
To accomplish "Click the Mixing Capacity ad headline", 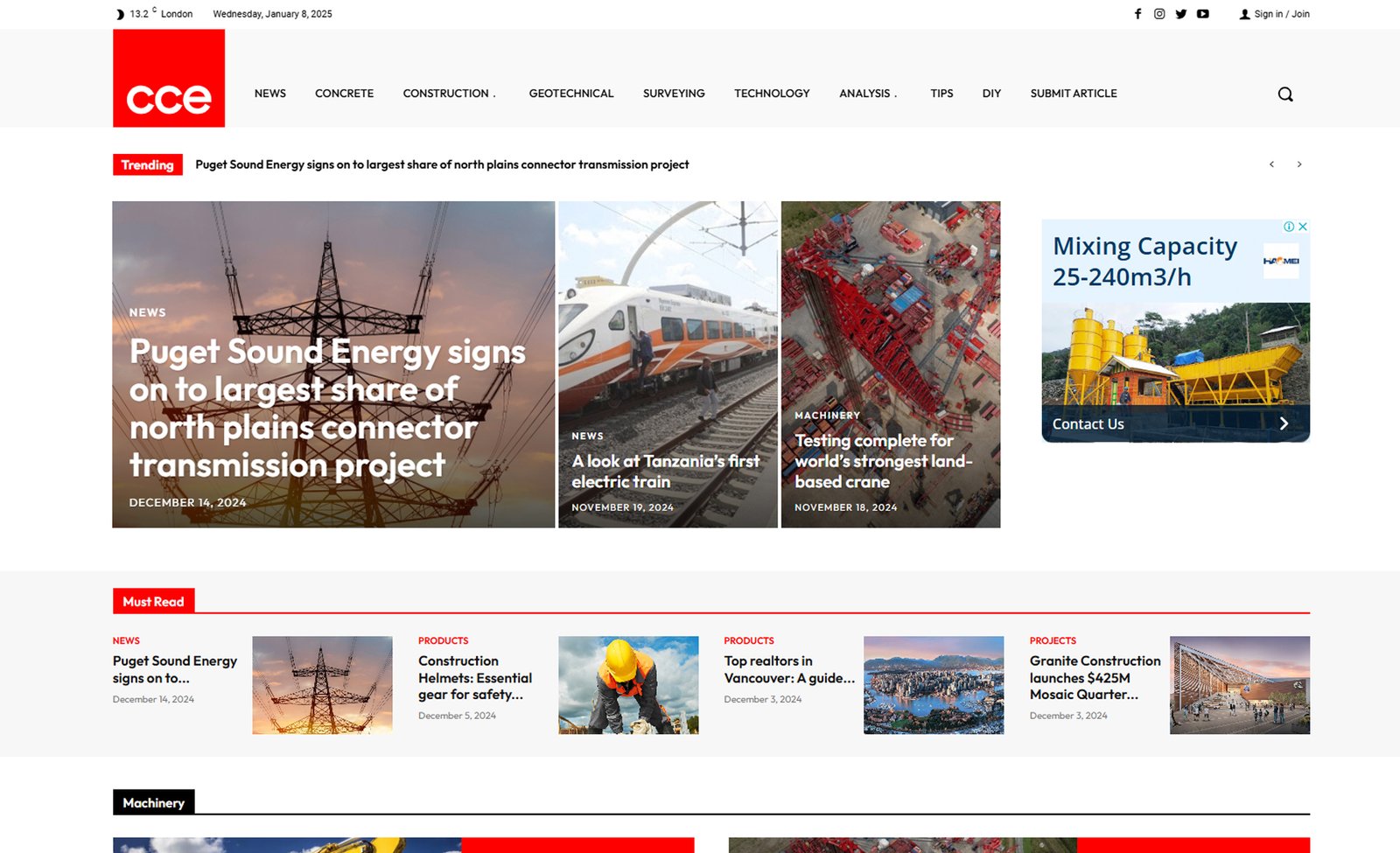I will click(x=1144, y=262).
